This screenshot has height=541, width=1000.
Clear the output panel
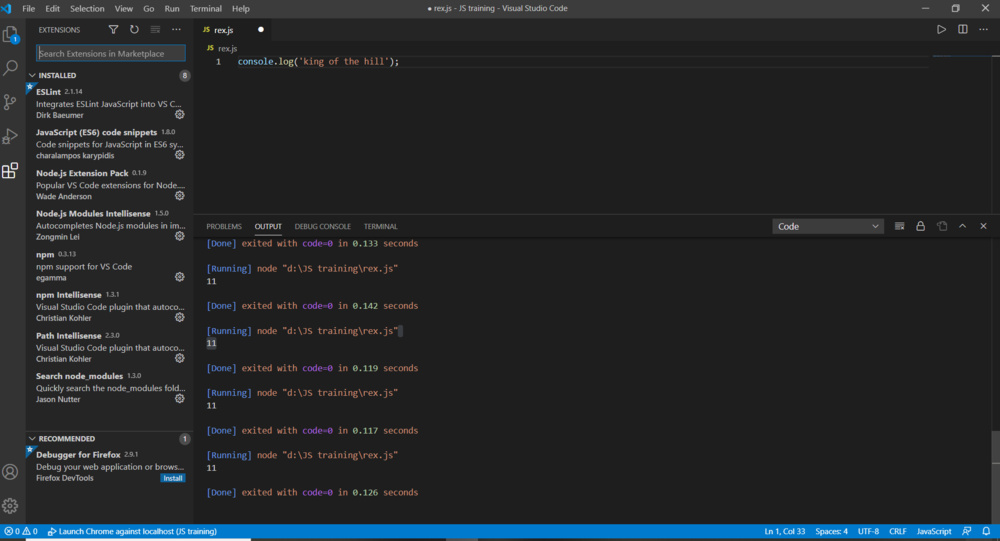pos(899,226)
